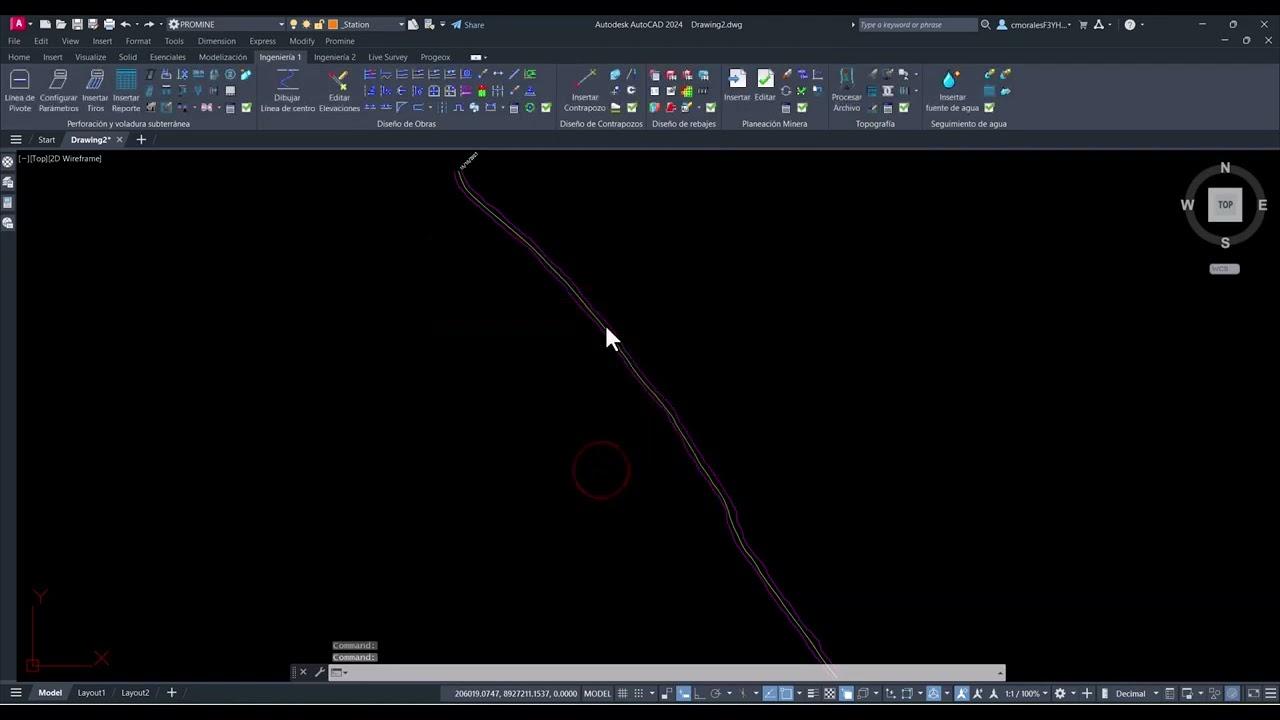Open the Snap mode dropdown arrow
The height and width of the screenshot is (720, 1280).
pyautogui.click(x=652, y=693)
